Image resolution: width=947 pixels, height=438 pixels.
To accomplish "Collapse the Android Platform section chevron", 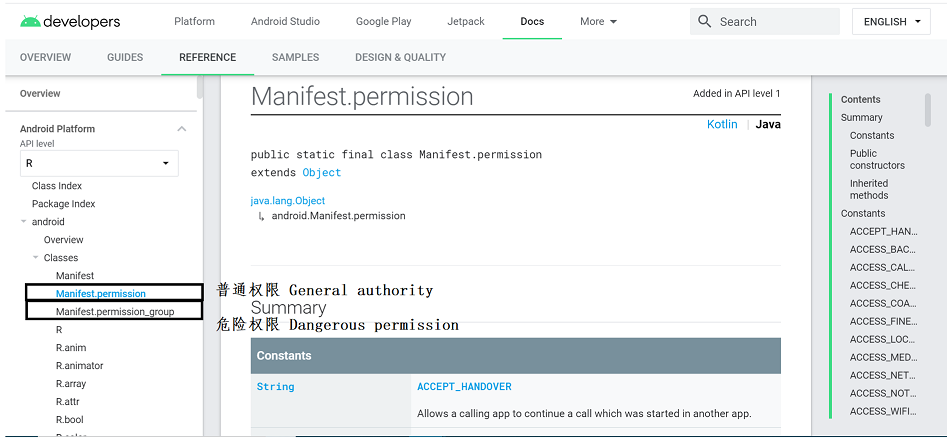I will [x=181, y=129].
